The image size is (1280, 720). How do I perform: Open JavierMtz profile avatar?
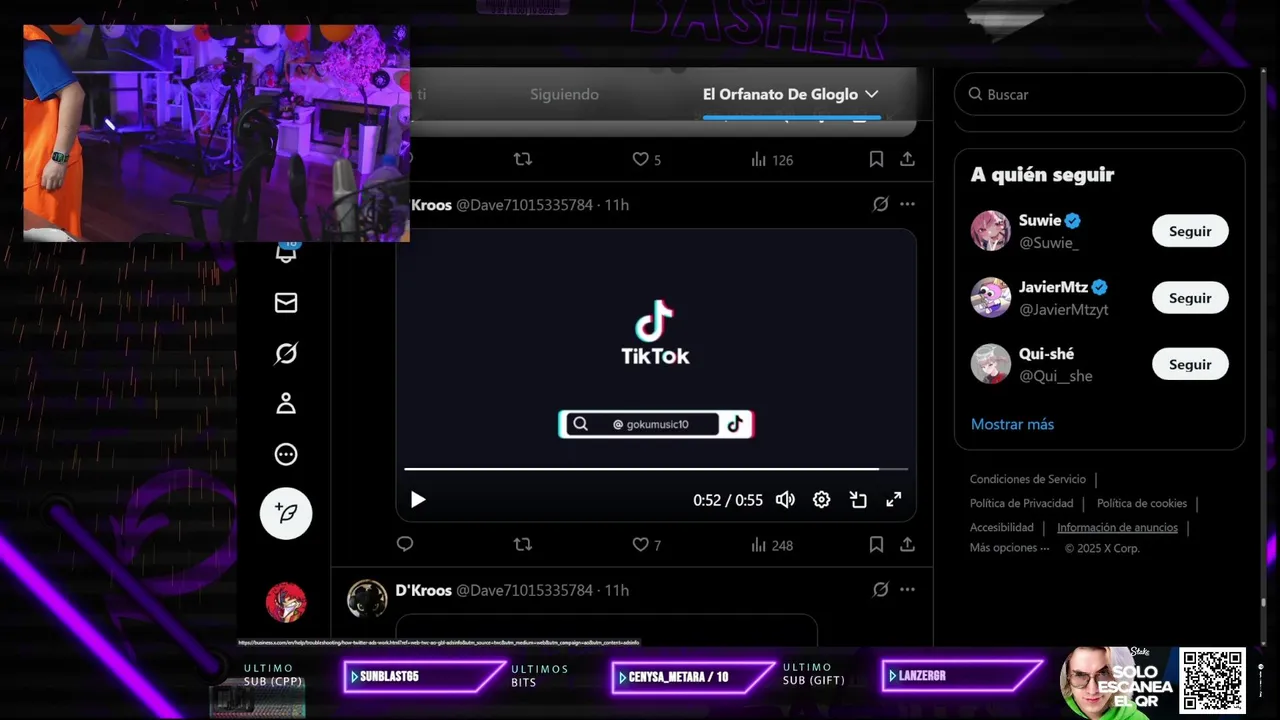991,298
